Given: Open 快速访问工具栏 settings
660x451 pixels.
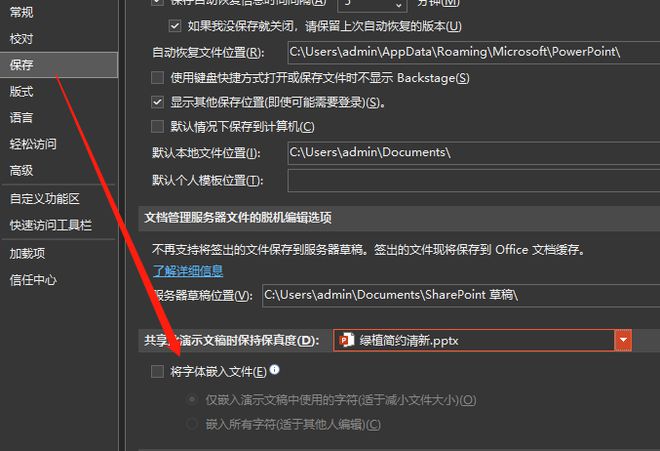Looking at the screenshot, I should pyautogui.click(x=51, y=225).
